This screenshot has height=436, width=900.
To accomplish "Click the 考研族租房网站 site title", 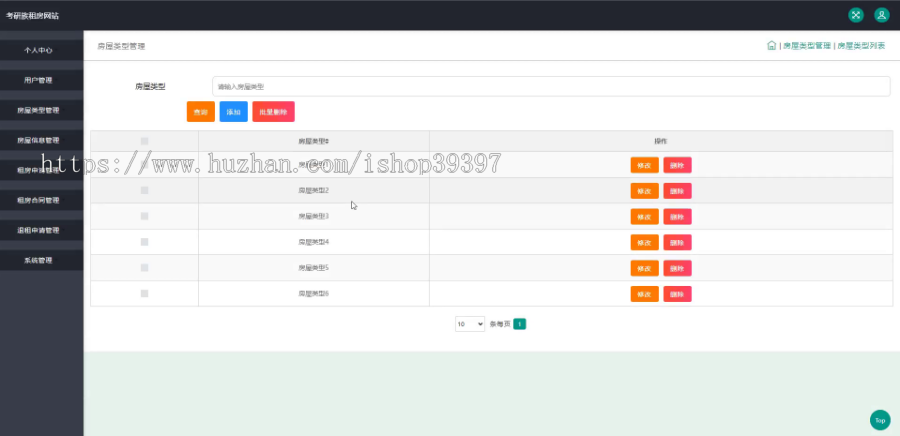I will 32,15.
